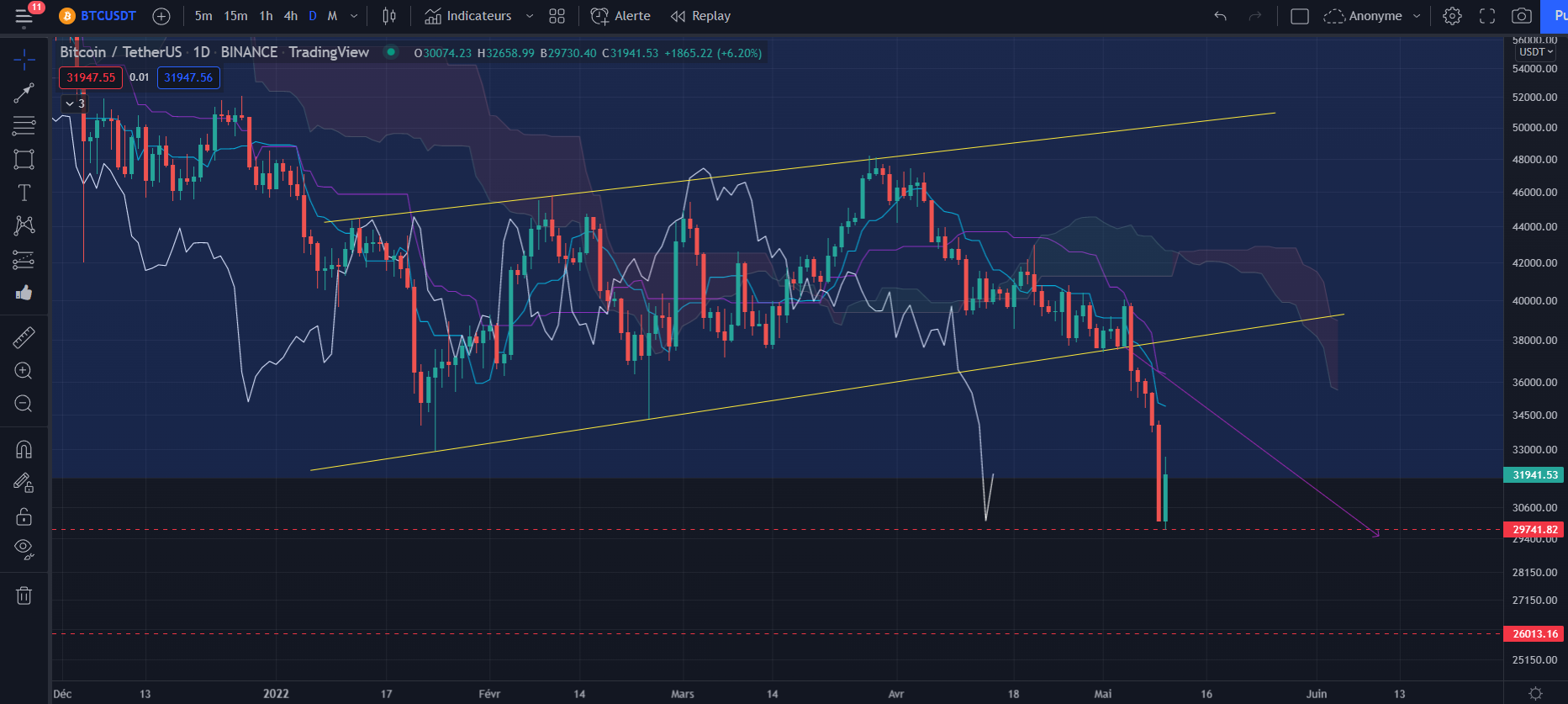
Task: Select the trend line drawing tool
Action: pos(24,93)
